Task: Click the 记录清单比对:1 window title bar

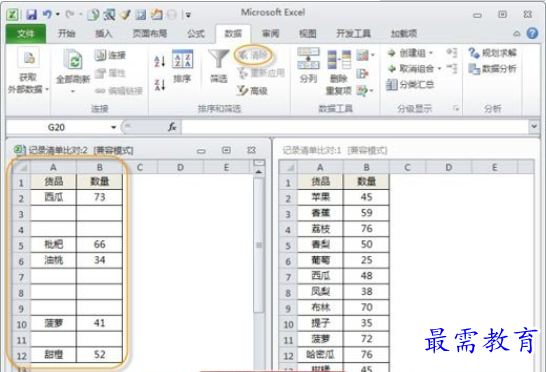Action: click(x=406, y=150)
